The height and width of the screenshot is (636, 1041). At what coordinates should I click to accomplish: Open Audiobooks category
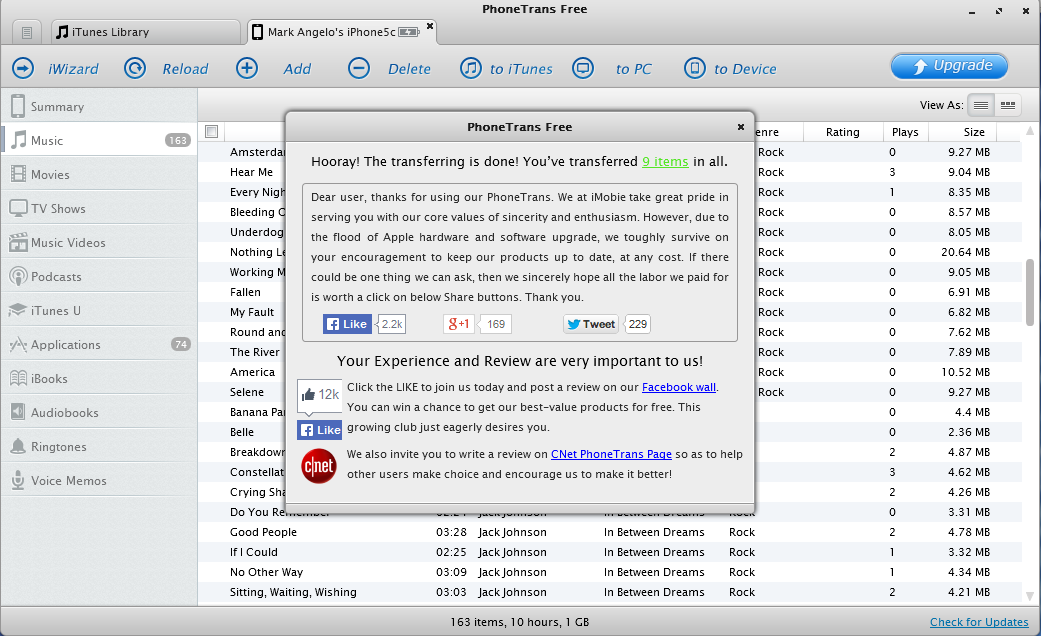(99, 412)
